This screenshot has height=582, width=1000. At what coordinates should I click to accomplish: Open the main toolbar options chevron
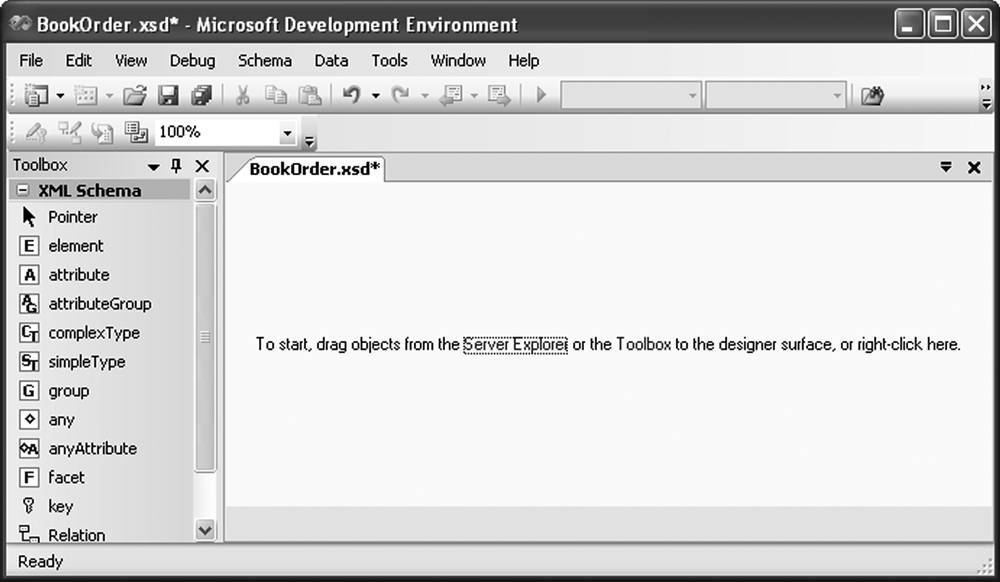pyautogui.click(x=986, y=96)
